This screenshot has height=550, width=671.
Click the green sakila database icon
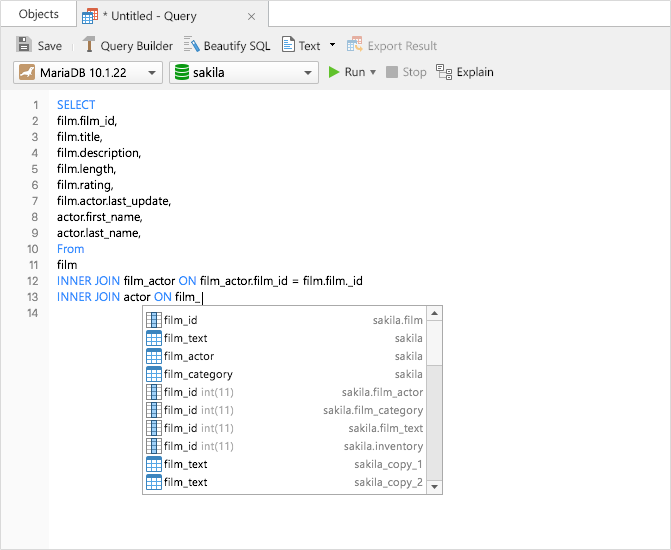(x=181, y=72)
